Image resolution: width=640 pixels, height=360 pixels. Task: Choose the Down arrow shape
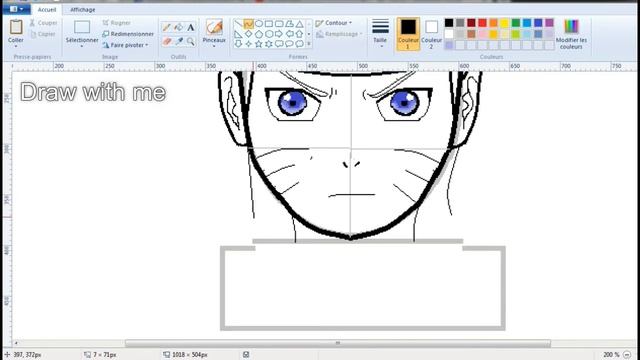(238, 44)
